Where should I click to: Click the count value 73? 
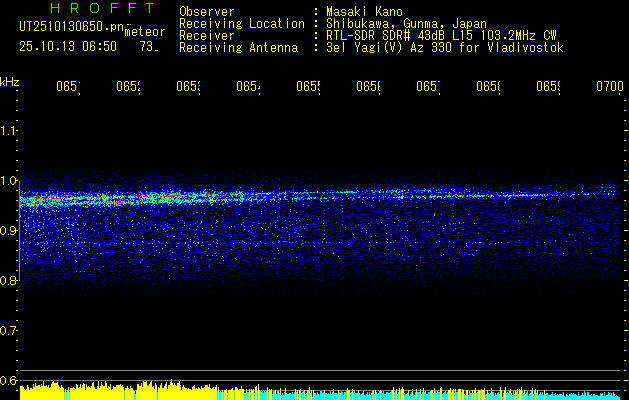click(x=148, y=47)
